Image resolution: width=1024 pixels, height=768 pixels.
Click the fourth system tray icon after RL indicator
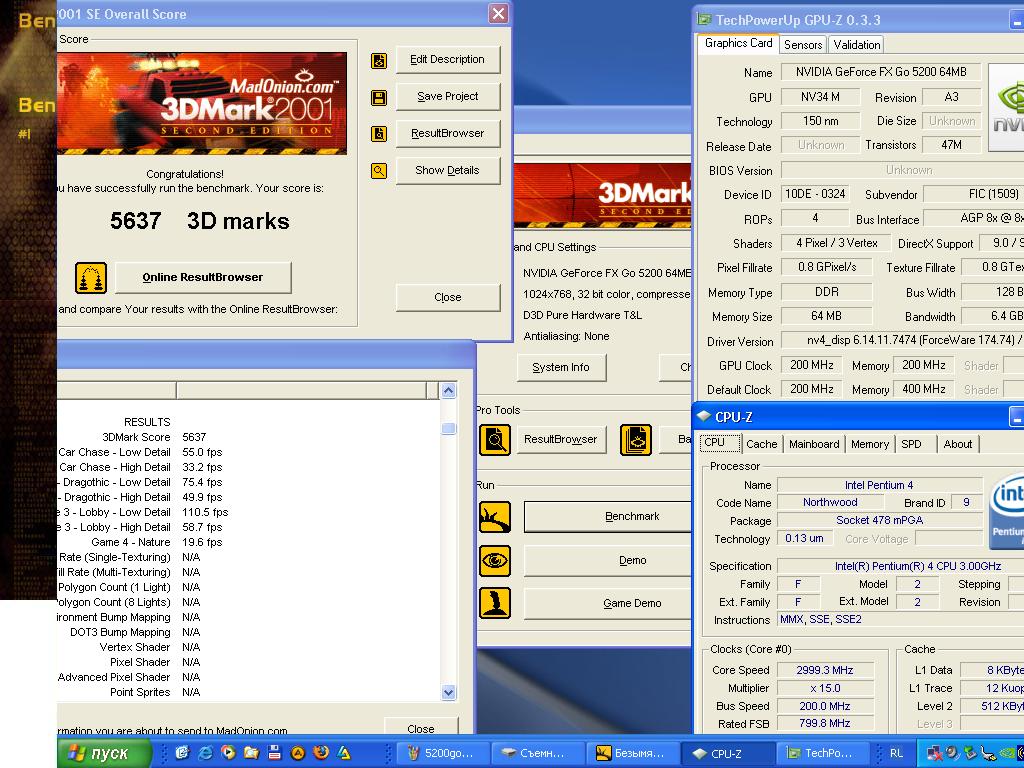coord(989,754)
